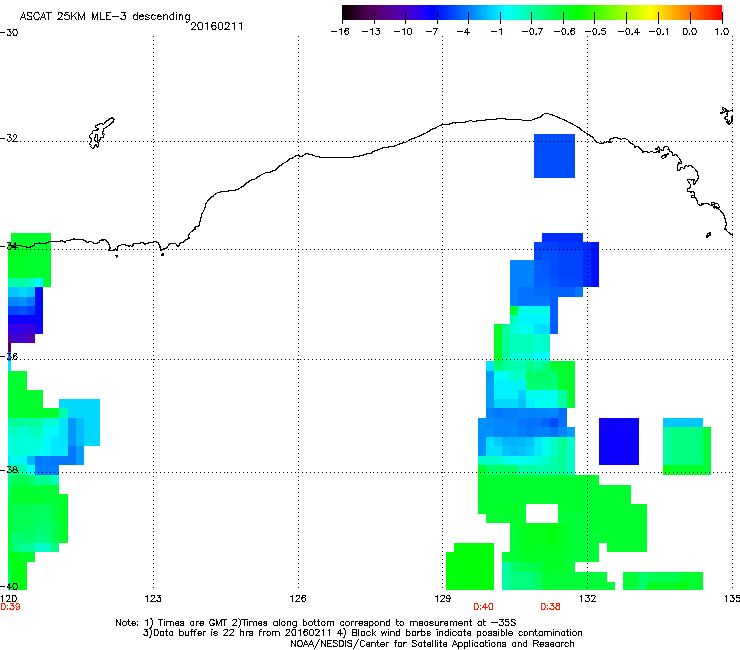Click the -30 latitude label
Screen dimensions: 740x650
tap(9, 33)
